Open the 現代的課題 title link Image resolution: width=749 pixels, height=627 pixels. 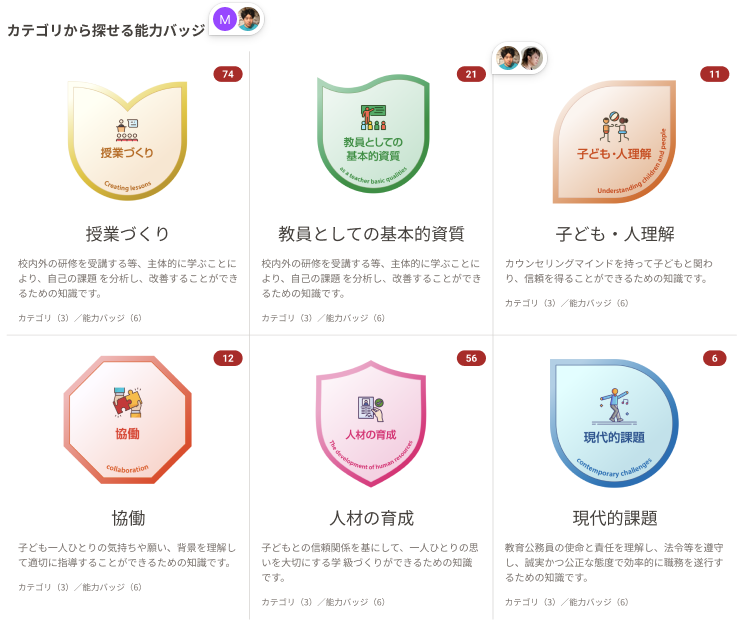coord(615,518)
